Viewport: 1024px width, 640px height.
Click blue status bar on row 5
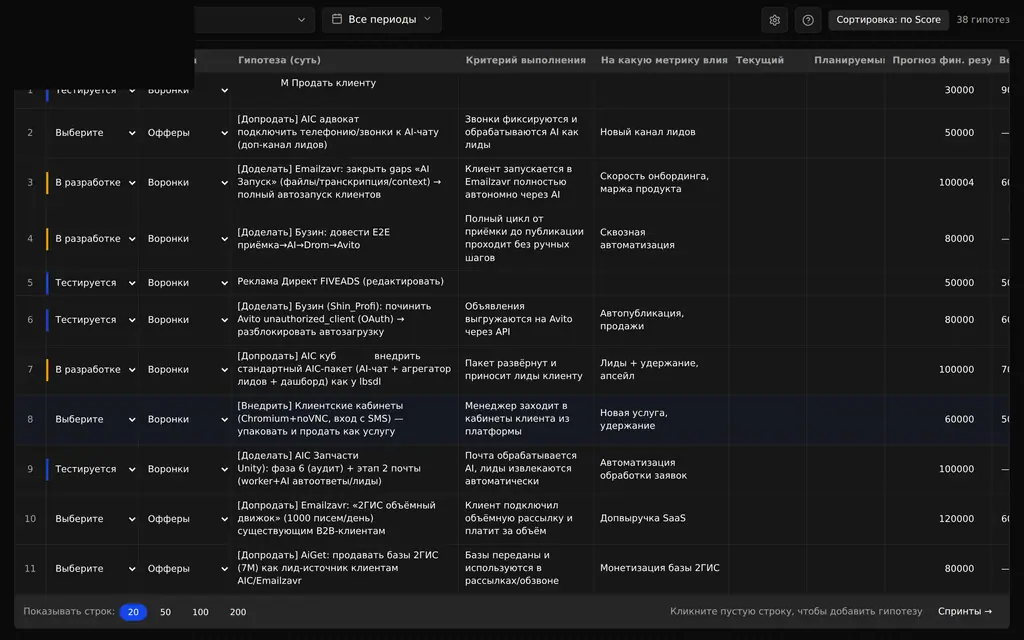[x=47, y=283]
